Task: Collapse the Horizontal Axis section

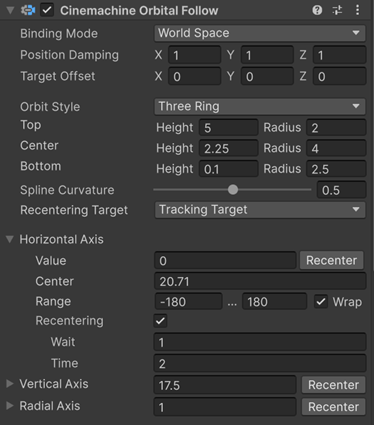Action: (10, 239)
